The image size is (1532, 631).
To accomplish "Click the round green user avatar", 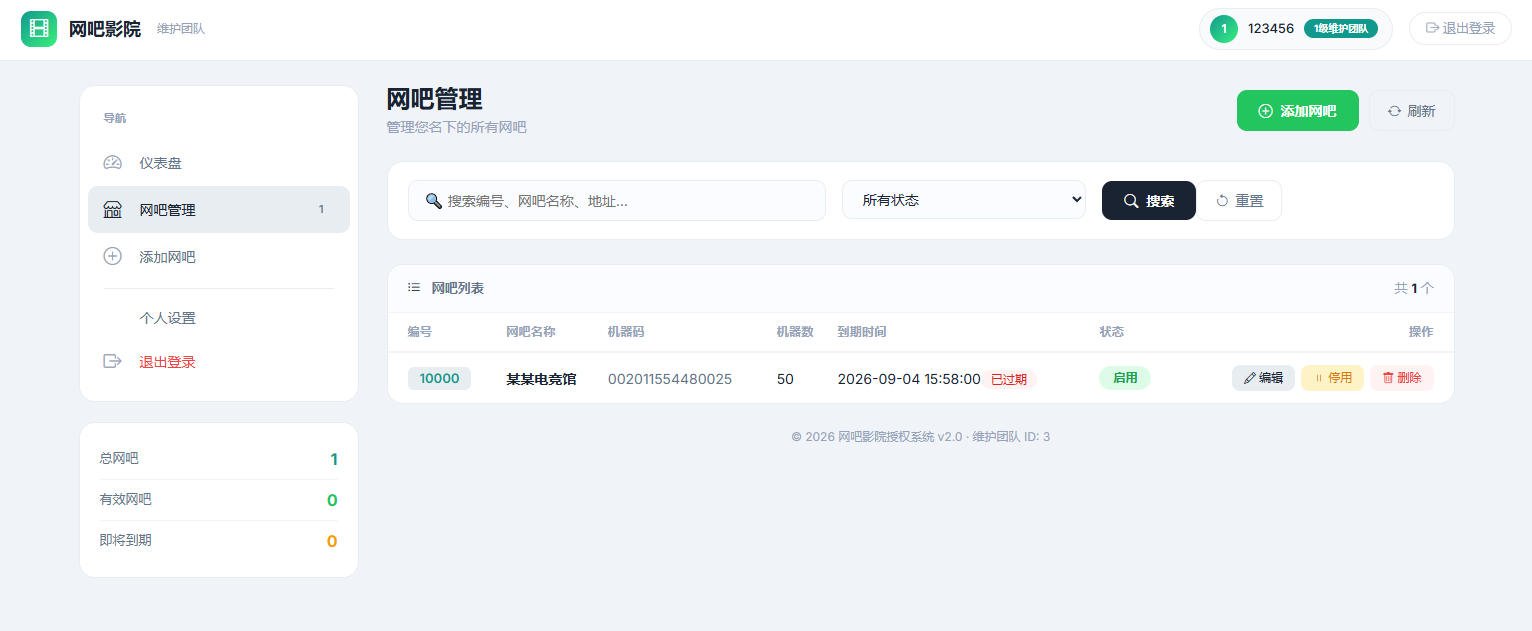I will pyautogui.click(x=1224, y=29).
